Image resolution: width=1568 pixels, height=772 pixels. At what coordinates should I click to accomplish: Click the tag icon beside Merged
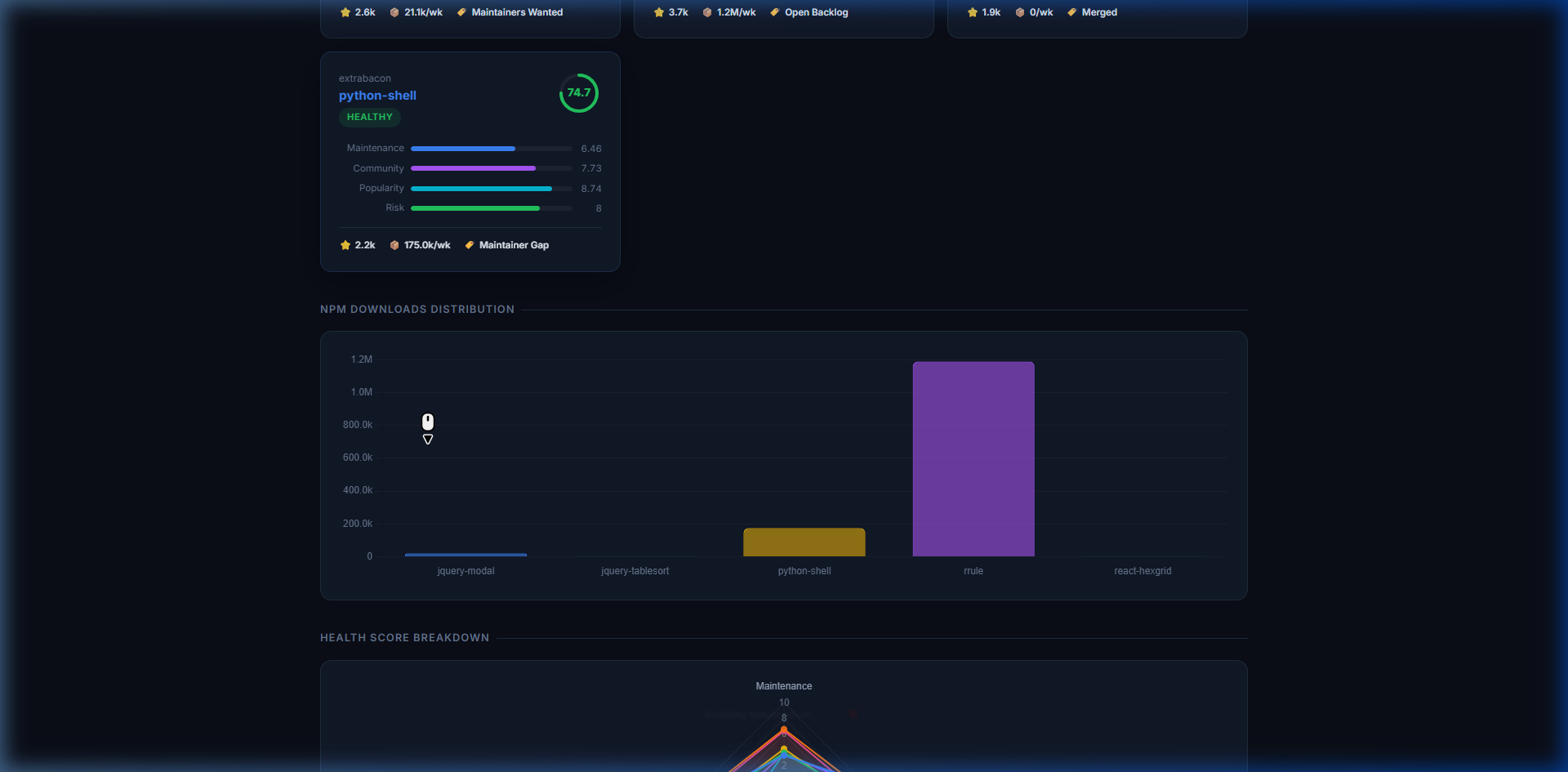pos(1072,12)
